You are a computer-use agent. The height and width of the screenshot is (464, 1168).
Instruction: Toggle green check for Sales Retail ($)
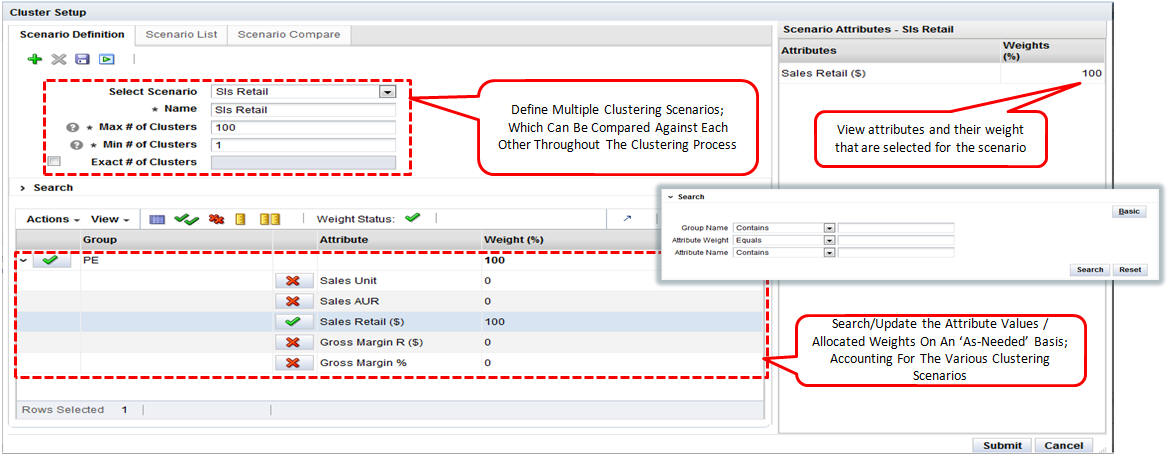coord(293,322)
